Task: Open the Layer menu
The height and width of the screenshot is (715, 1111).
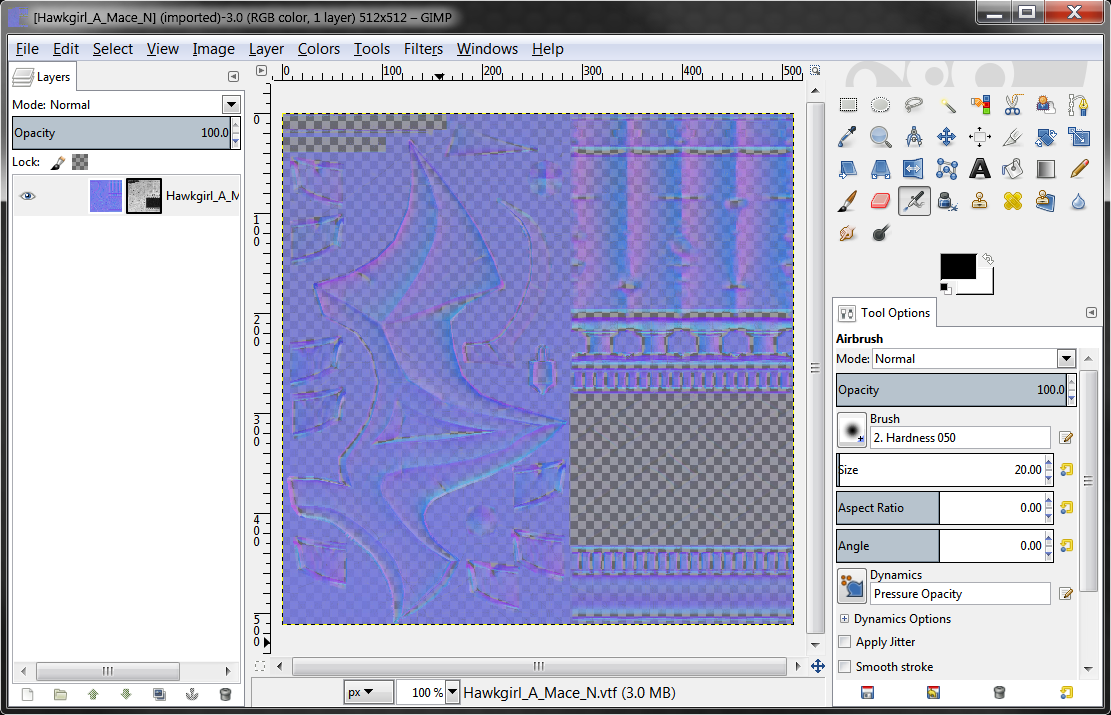Action: (x=266, y=49)
